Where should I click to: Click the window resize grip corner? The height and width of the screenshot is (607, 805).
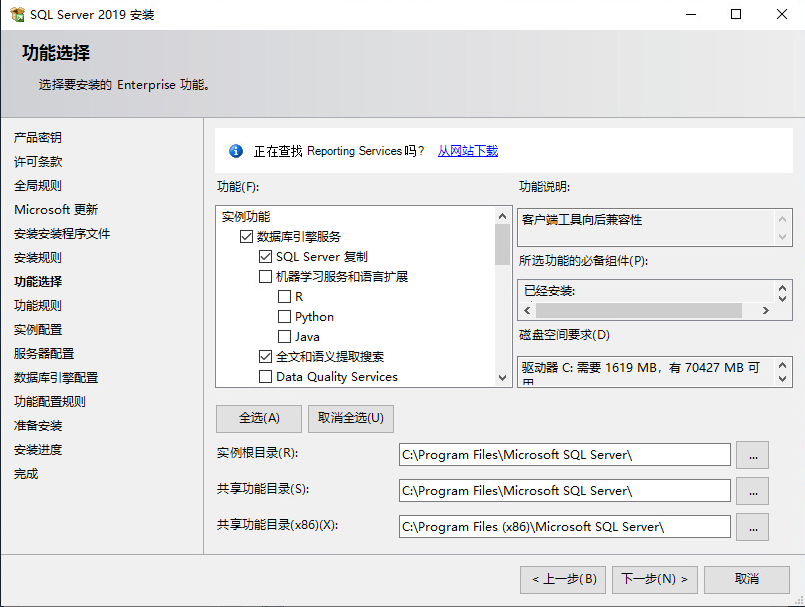coord(798,600)
